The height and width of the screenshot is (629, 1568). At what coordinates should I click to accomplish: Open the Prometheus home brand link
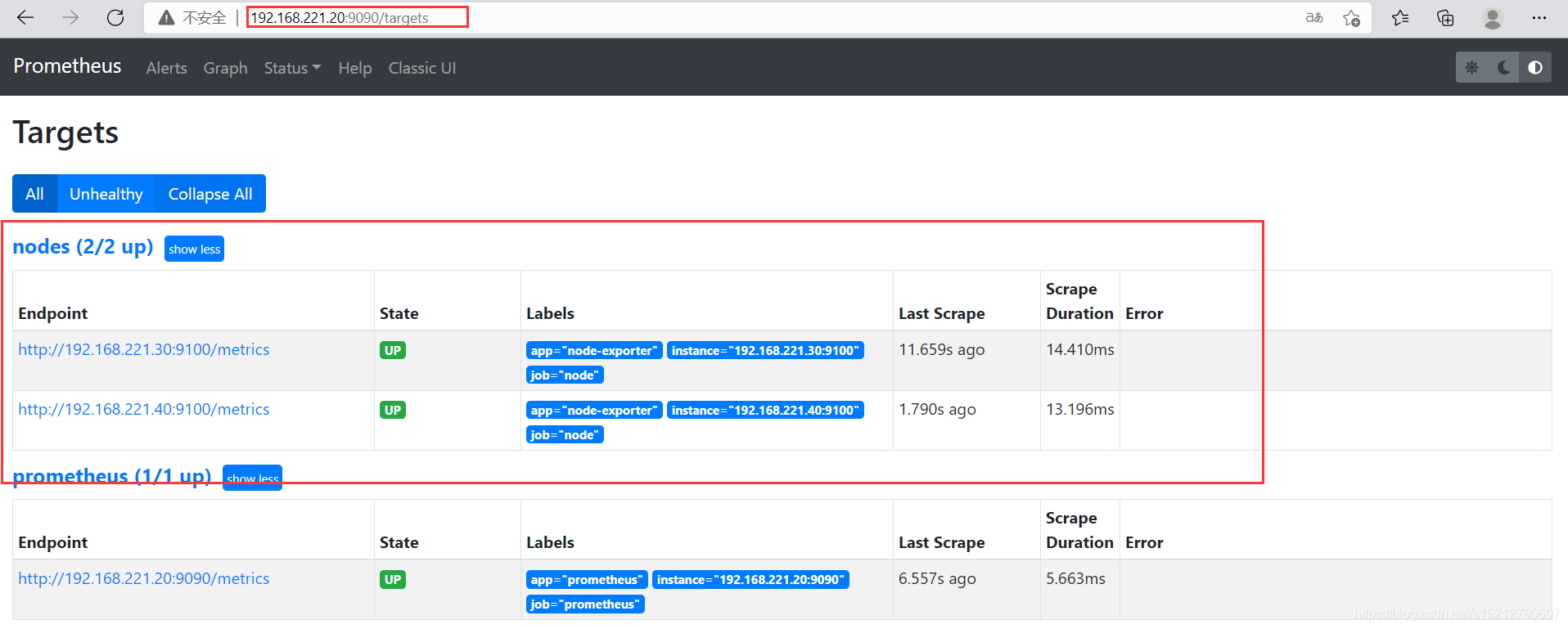67,66
